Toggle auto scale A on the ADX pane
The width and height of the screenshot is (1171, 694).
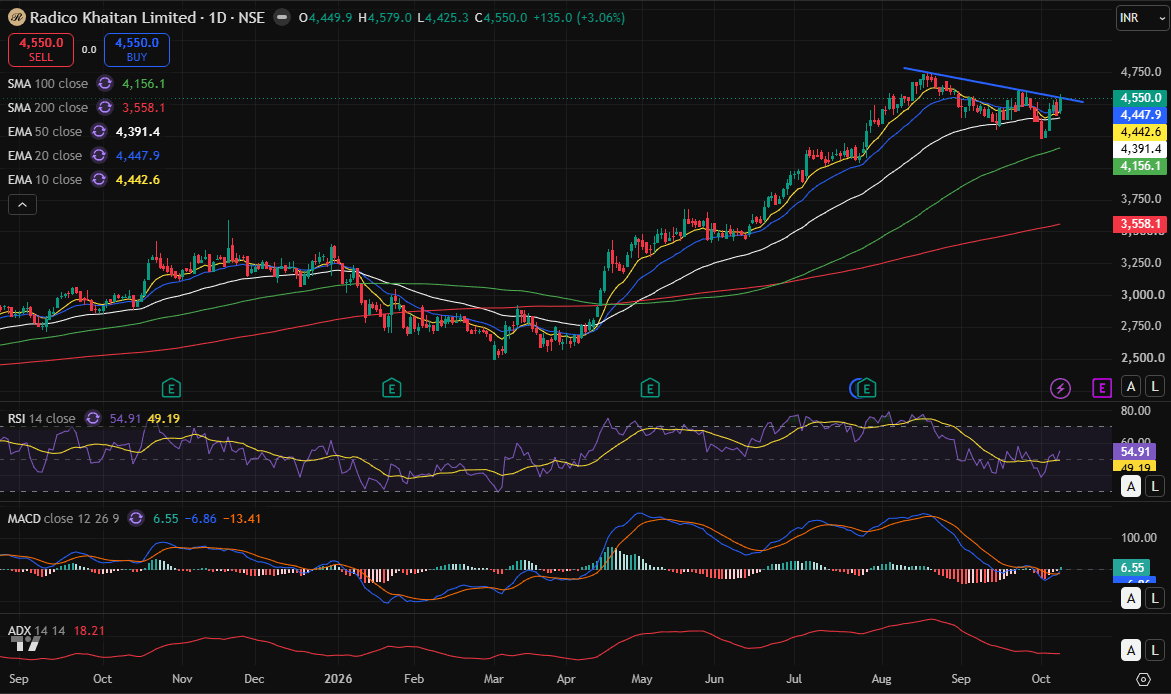(1131, 650)
